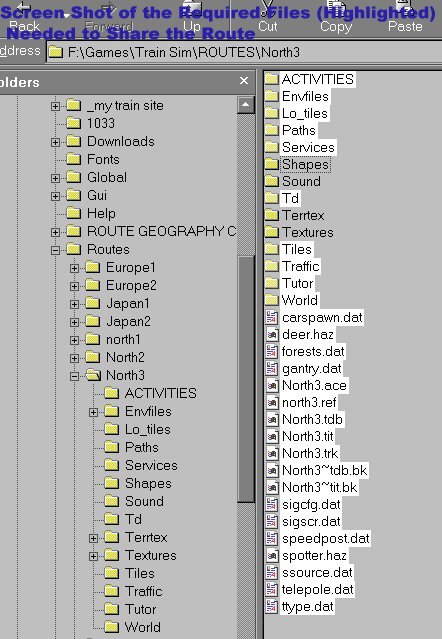The image size is (442, 639).
Task: Select the Fonts folder in tree
Action: click(x=103, y=159)
